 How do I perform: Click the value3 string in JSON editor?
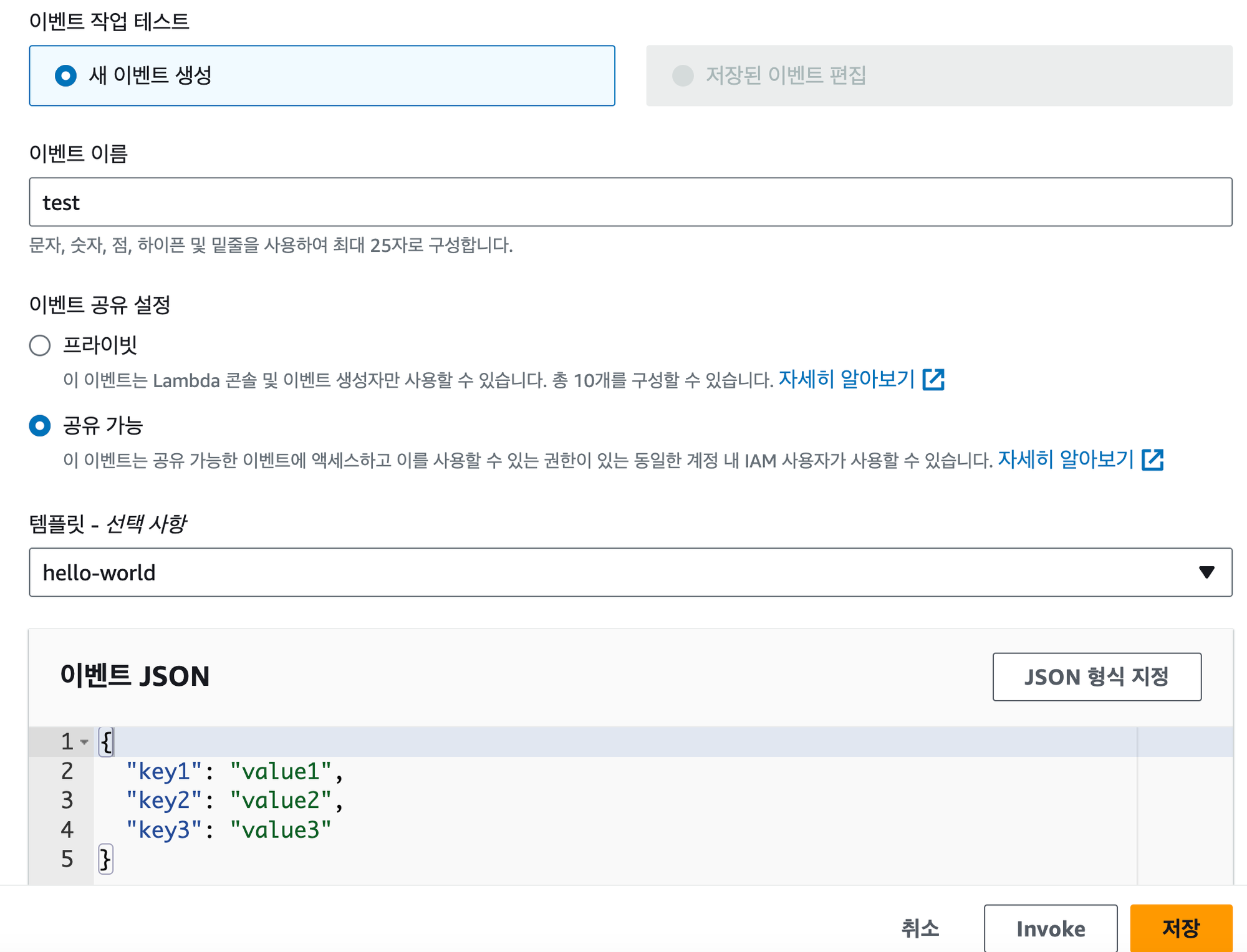pos(281,830)
